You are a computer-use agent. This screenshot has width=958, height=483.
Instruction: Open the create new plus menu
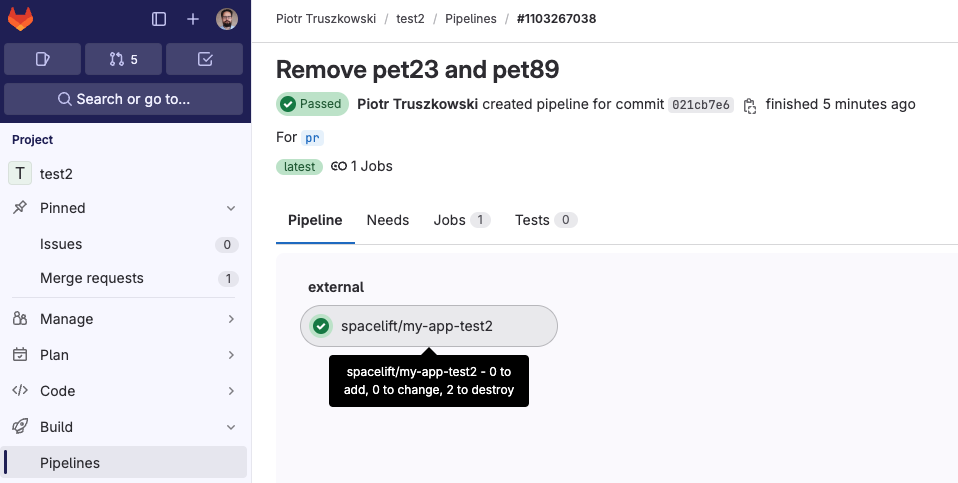click(193, 19)
